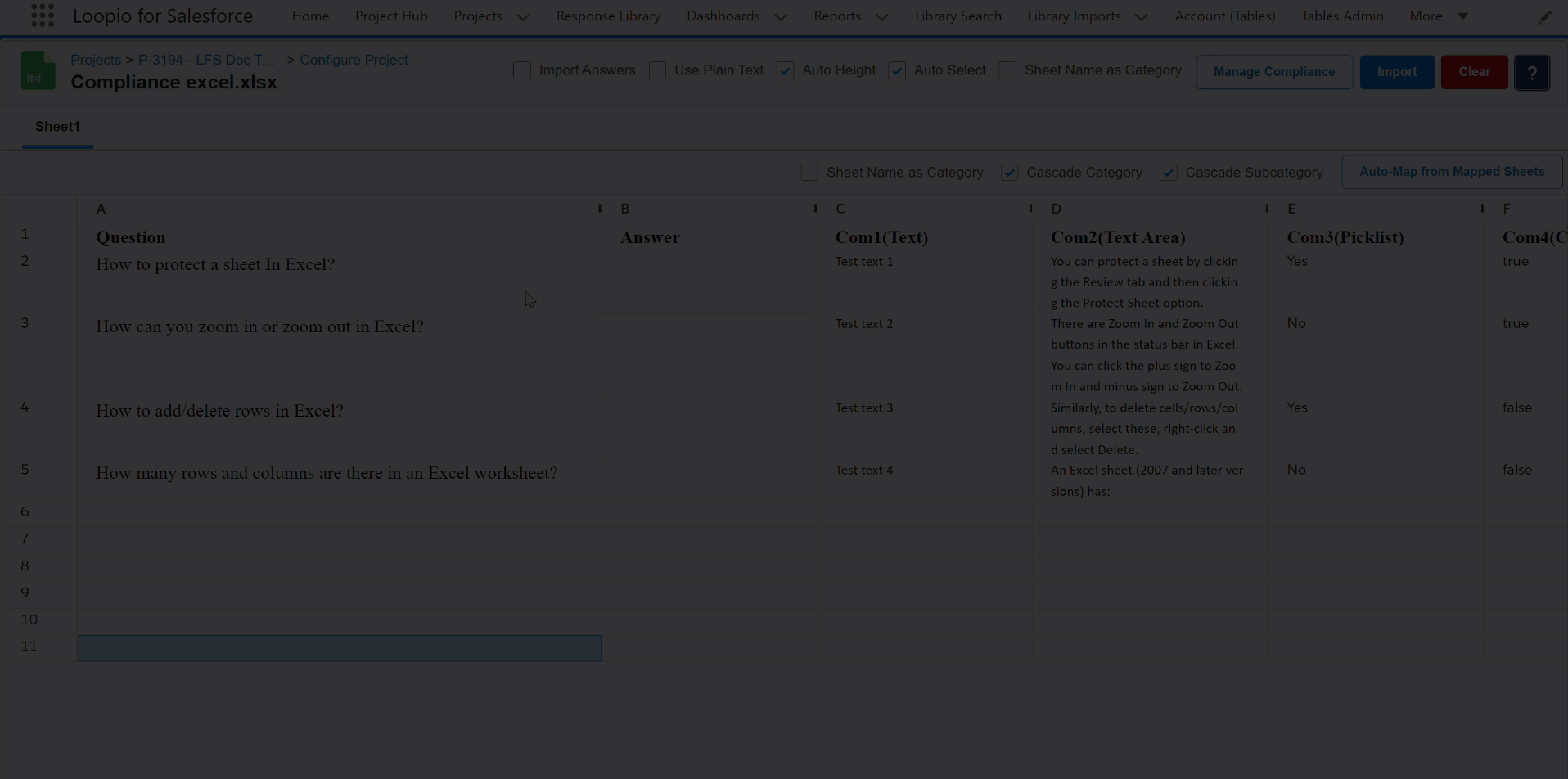Uncheck the Auto Height checkbox

[x=785, y=70]
